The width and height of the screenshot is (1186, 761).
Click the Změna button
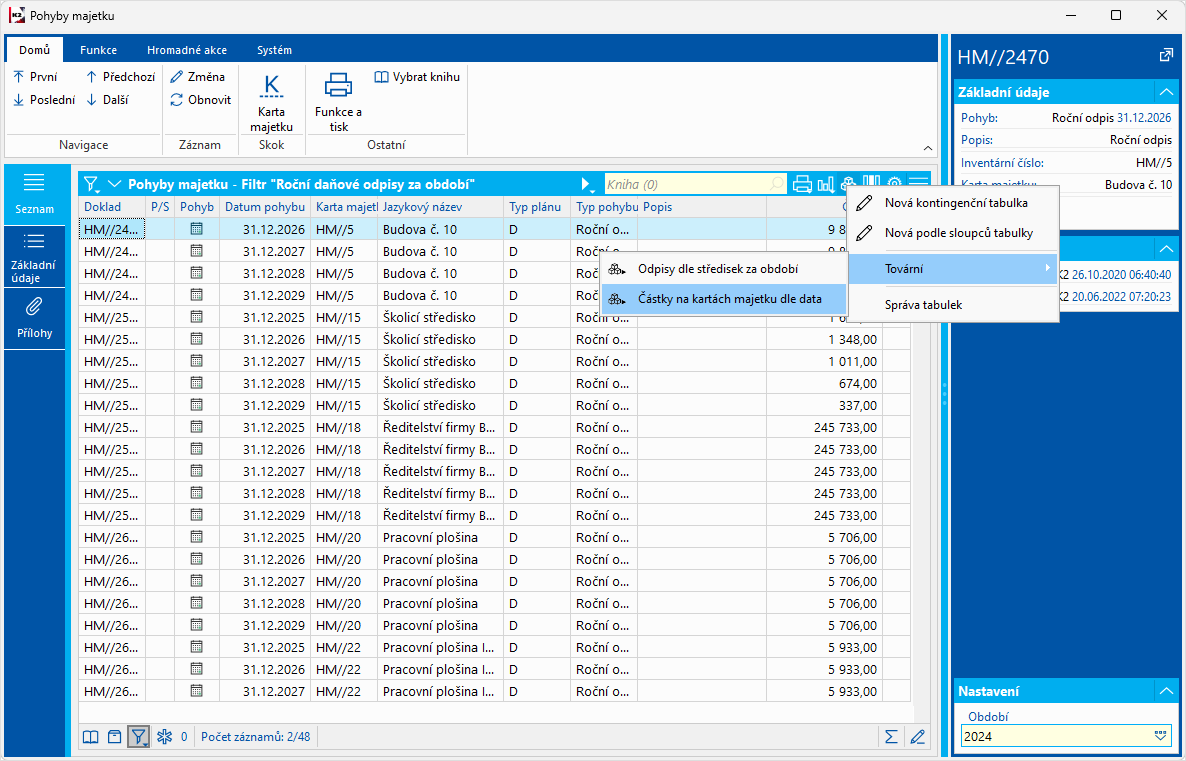tap(198, 76)
